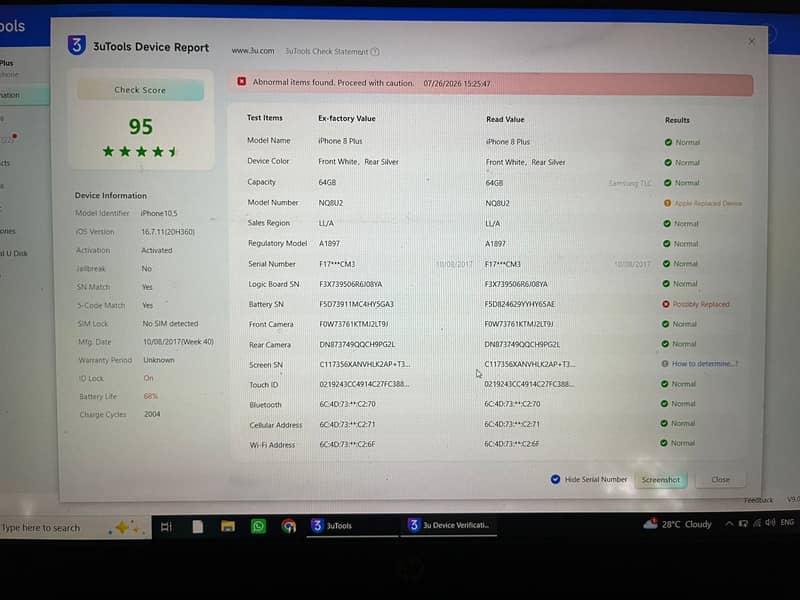Click the SIM Lock No SIM detected value
The height and width of the screenshot is (600, 800).
tap(170, 323)
